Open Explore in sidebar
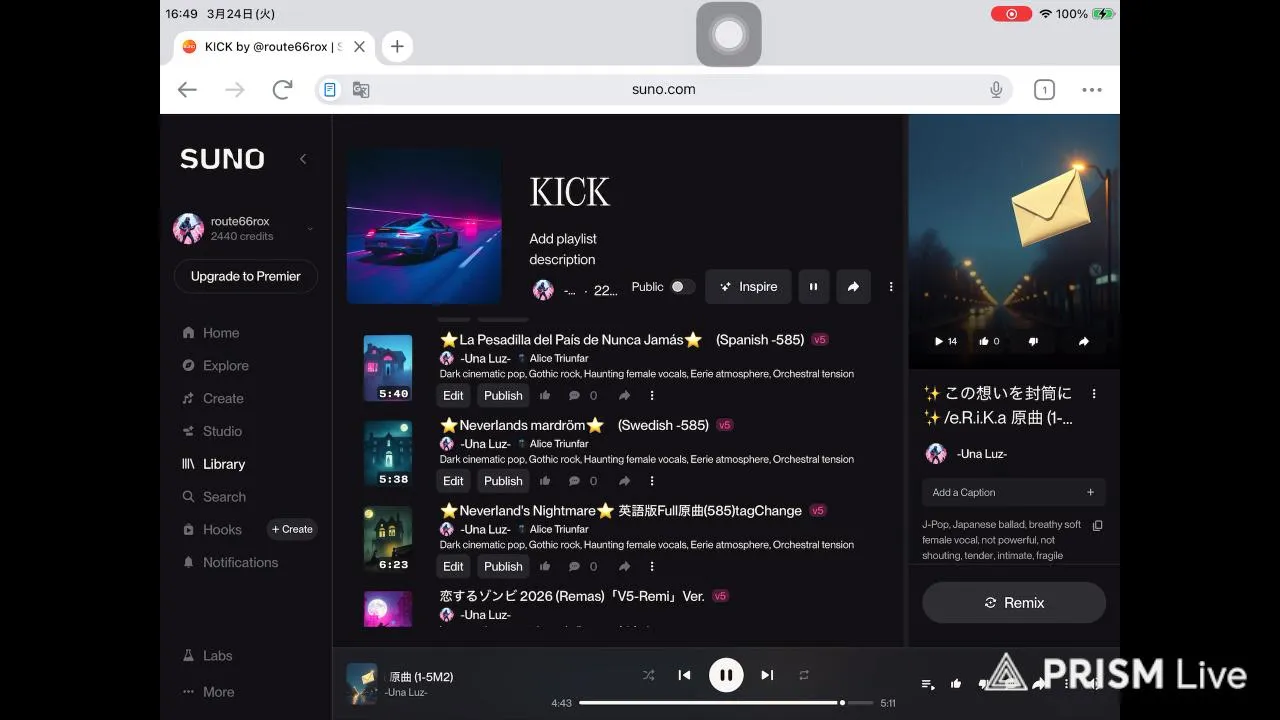 click(215, 366)
